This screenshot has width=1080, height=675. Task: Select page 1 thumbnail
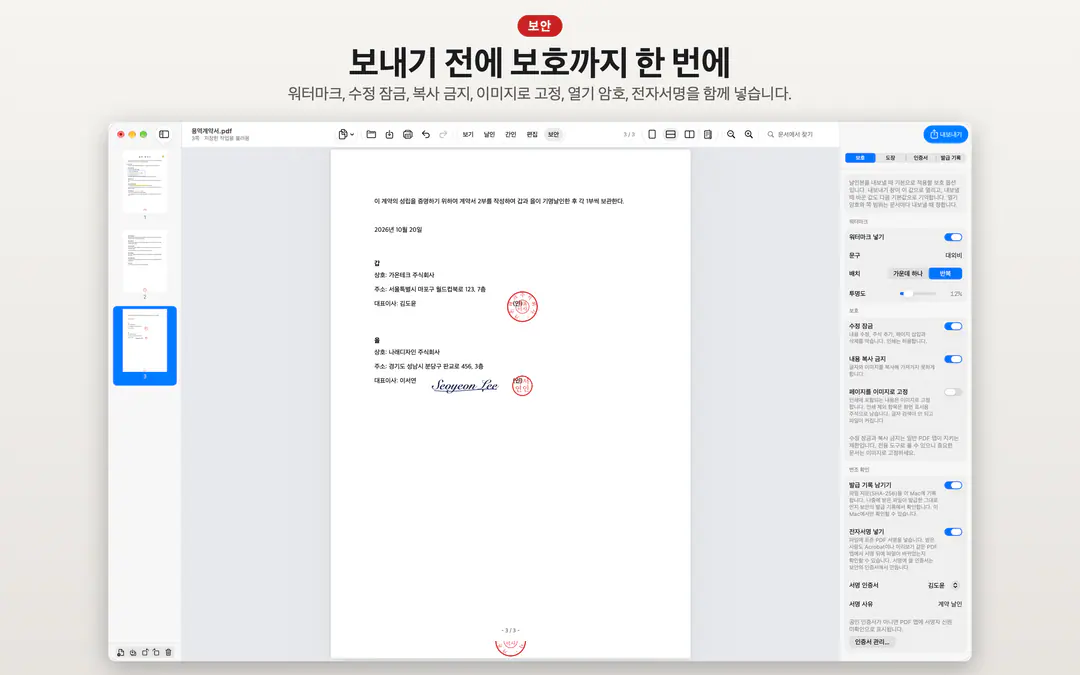pyautogui.click(x=145, y=182)
